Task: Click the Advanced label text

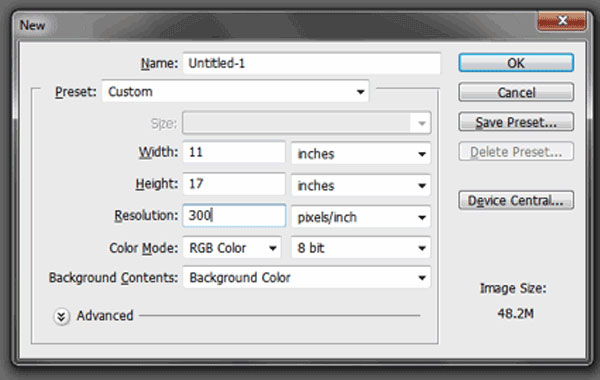Action: 105,316
